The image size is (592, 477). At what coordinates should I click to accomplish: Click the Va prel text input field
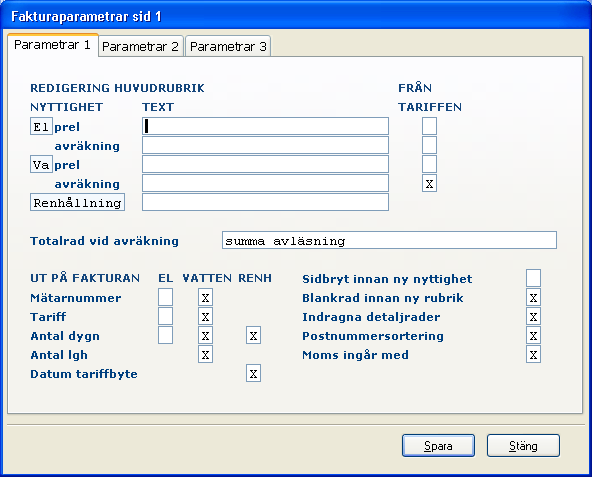click(x=265, y=164)
